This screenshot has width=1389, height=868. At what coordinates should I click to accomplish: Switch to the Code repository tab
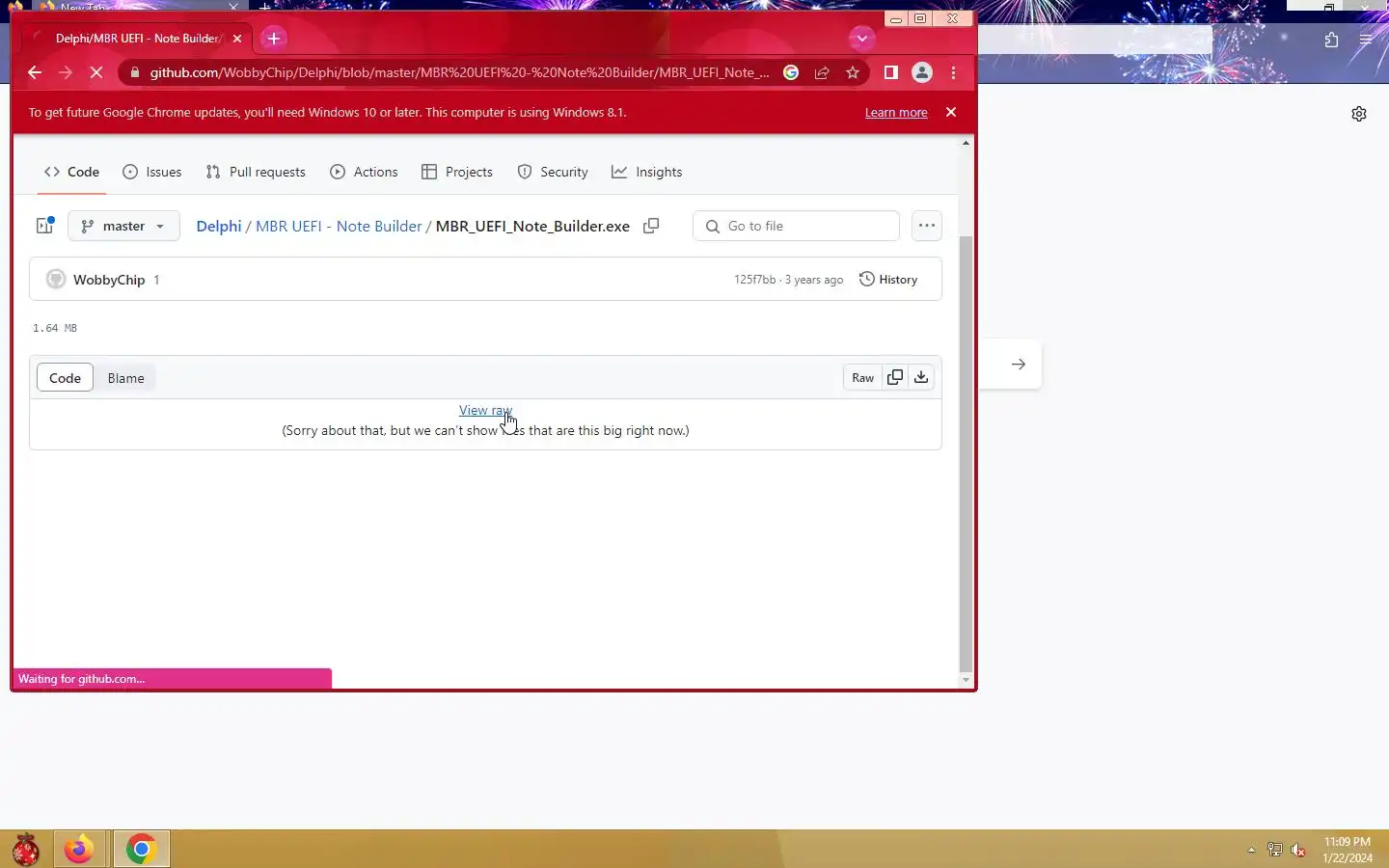pos(71,172)
